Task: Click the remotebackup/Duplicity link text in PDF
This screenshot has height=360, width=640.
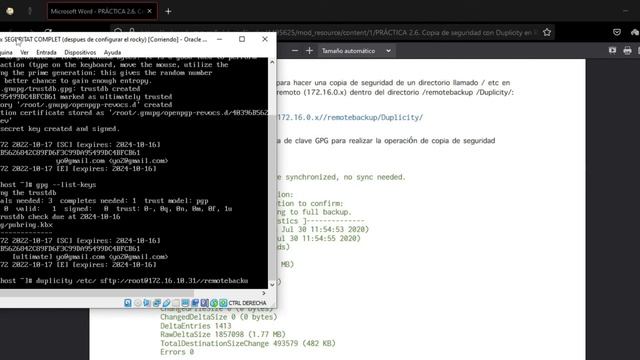Action: (x=350, y=118)
